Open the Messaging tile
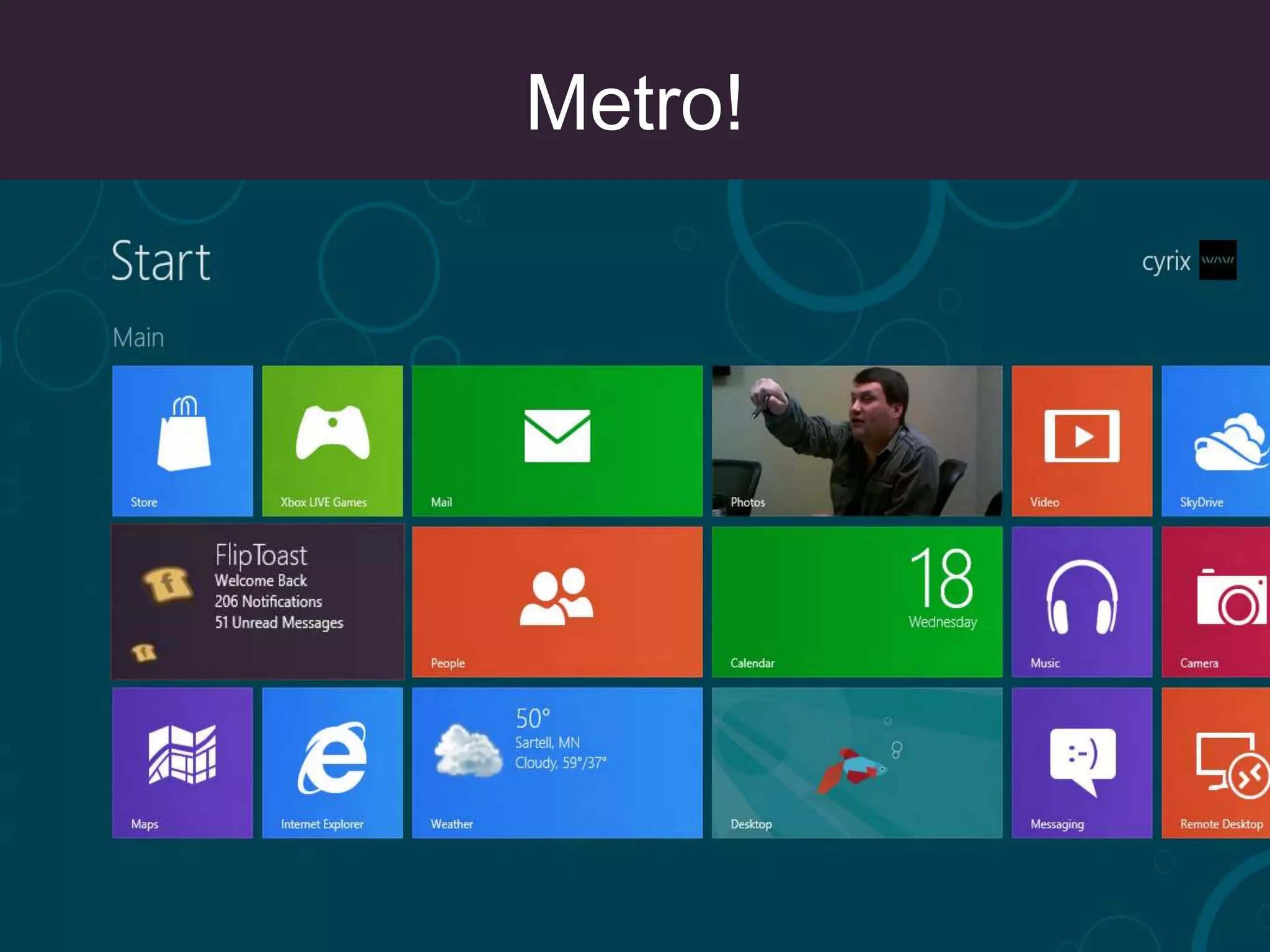The image size is (1270, 952). [1081, 762]
